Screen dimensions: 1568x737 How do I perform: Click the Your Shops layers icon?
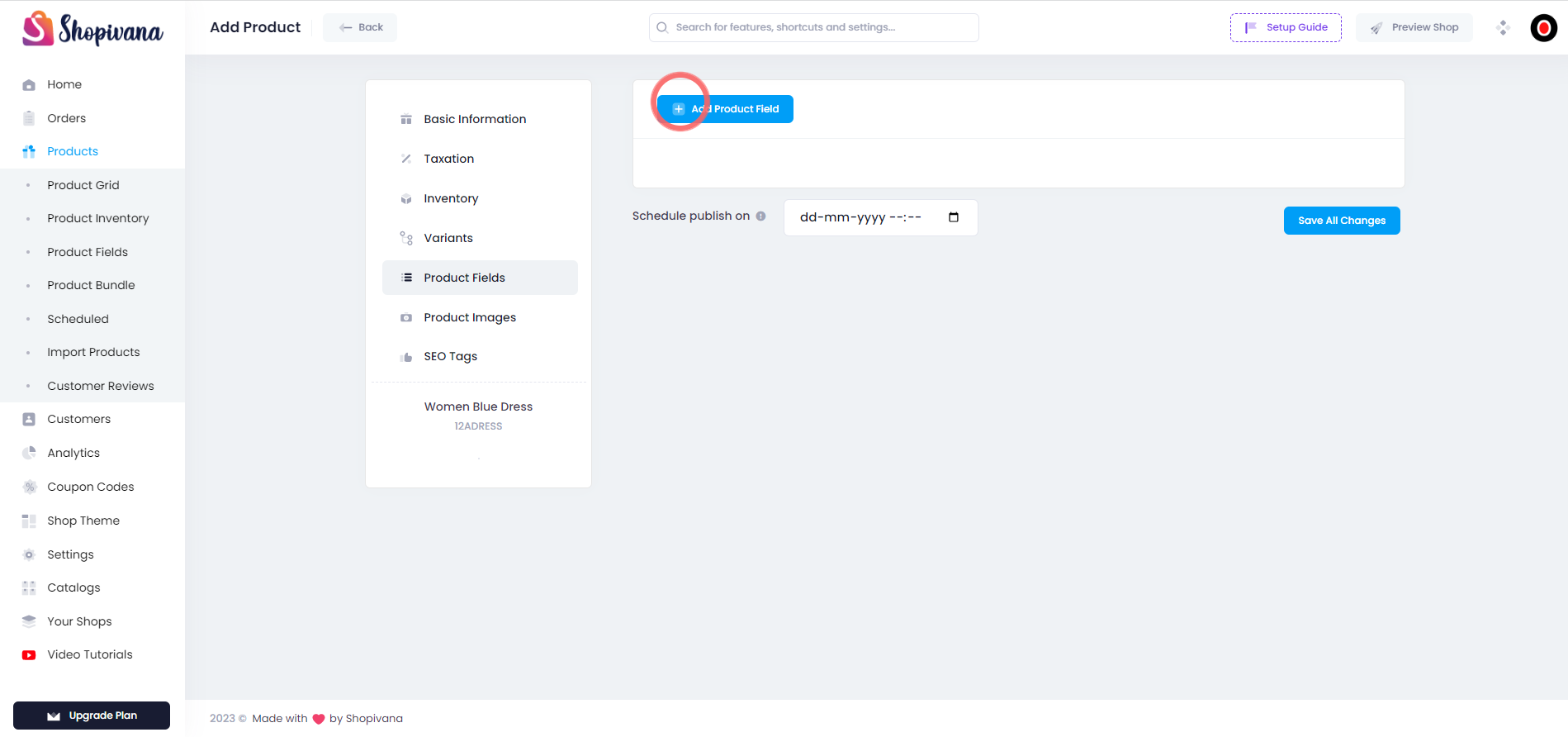(29, 621)
